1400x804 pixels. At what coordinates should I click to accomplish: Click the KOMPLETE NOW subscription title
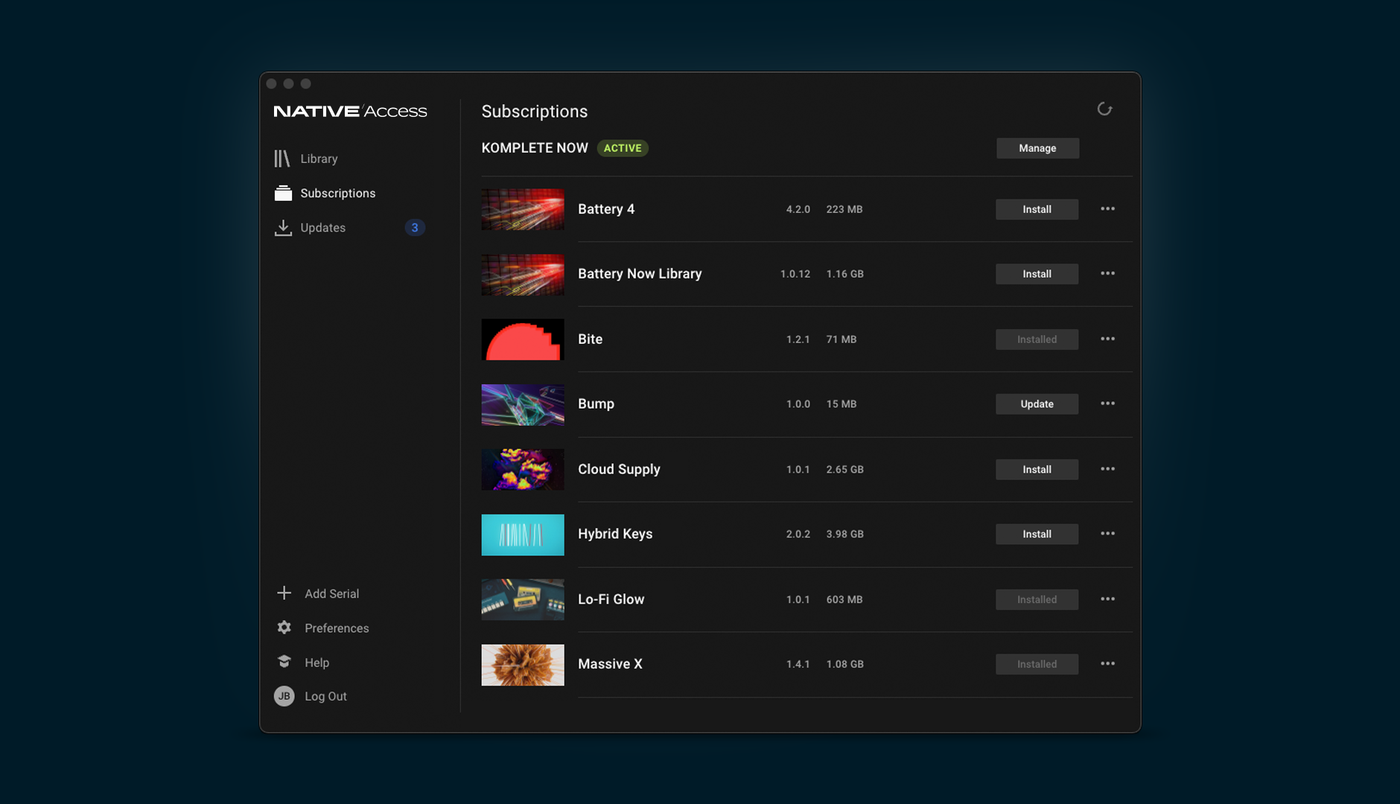535,148
